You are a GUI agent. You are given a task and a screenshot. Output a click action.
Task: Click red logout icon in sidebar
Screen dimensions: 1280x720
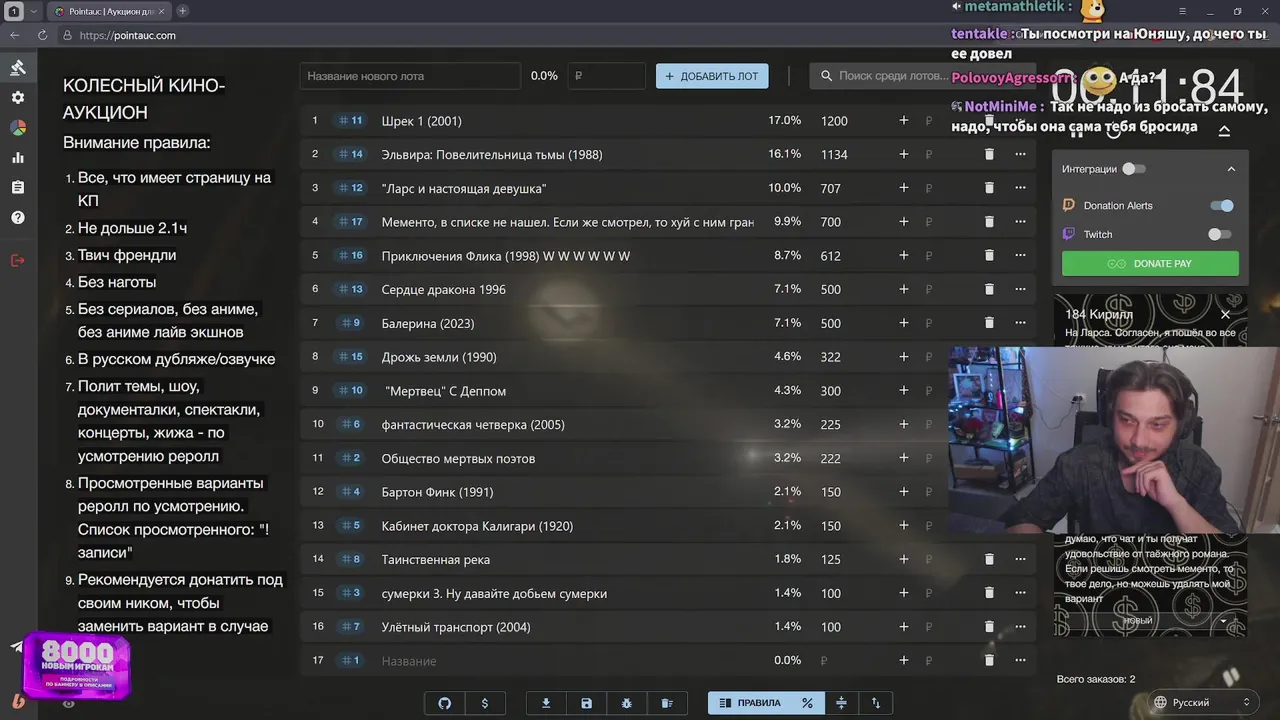tap(18, 260)
